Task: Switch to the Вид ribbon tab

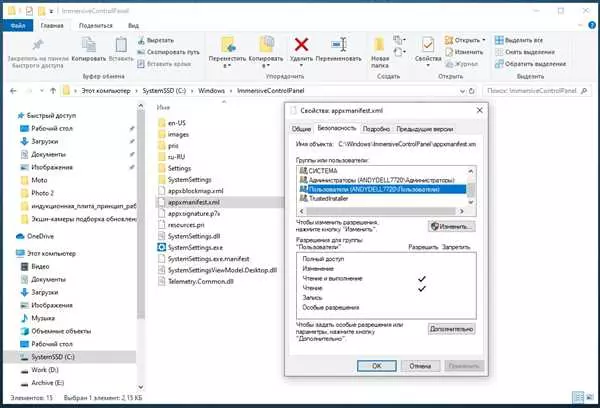Action: (133, 25)
